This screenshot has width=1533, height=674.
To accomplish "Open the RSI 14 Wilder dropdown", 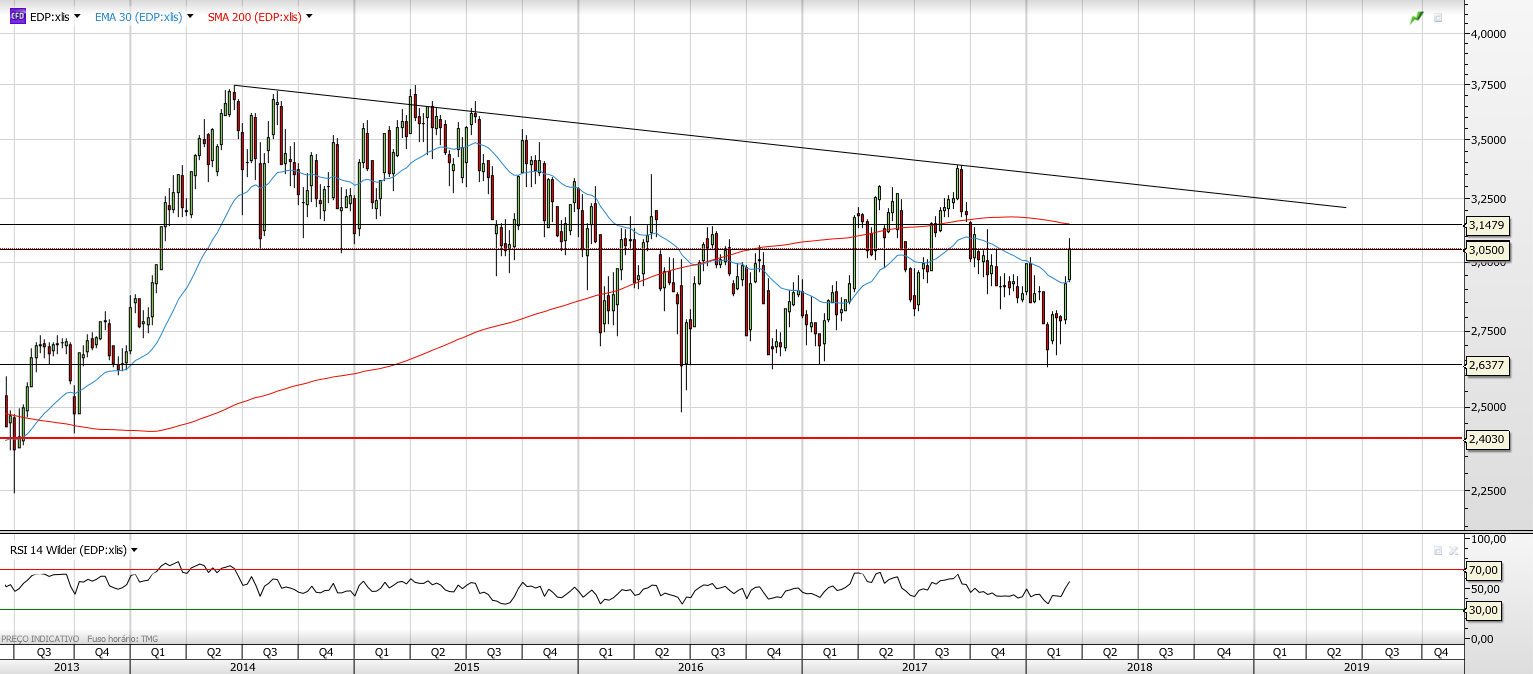I will 134,550.
